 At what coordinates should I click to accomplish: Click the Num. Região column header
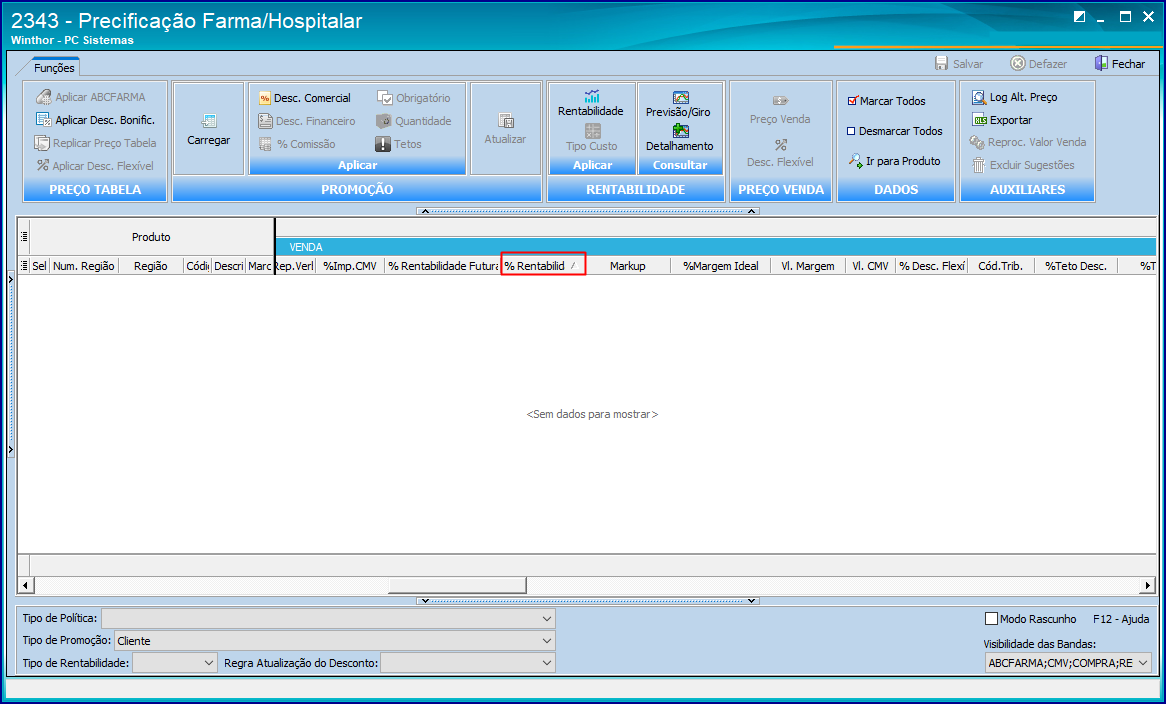[84, 265]
